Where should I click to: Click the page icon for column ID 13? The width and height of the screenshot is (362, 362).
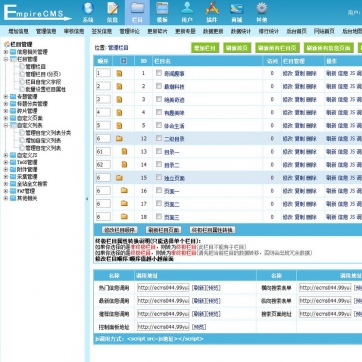(x=124, y=152)
